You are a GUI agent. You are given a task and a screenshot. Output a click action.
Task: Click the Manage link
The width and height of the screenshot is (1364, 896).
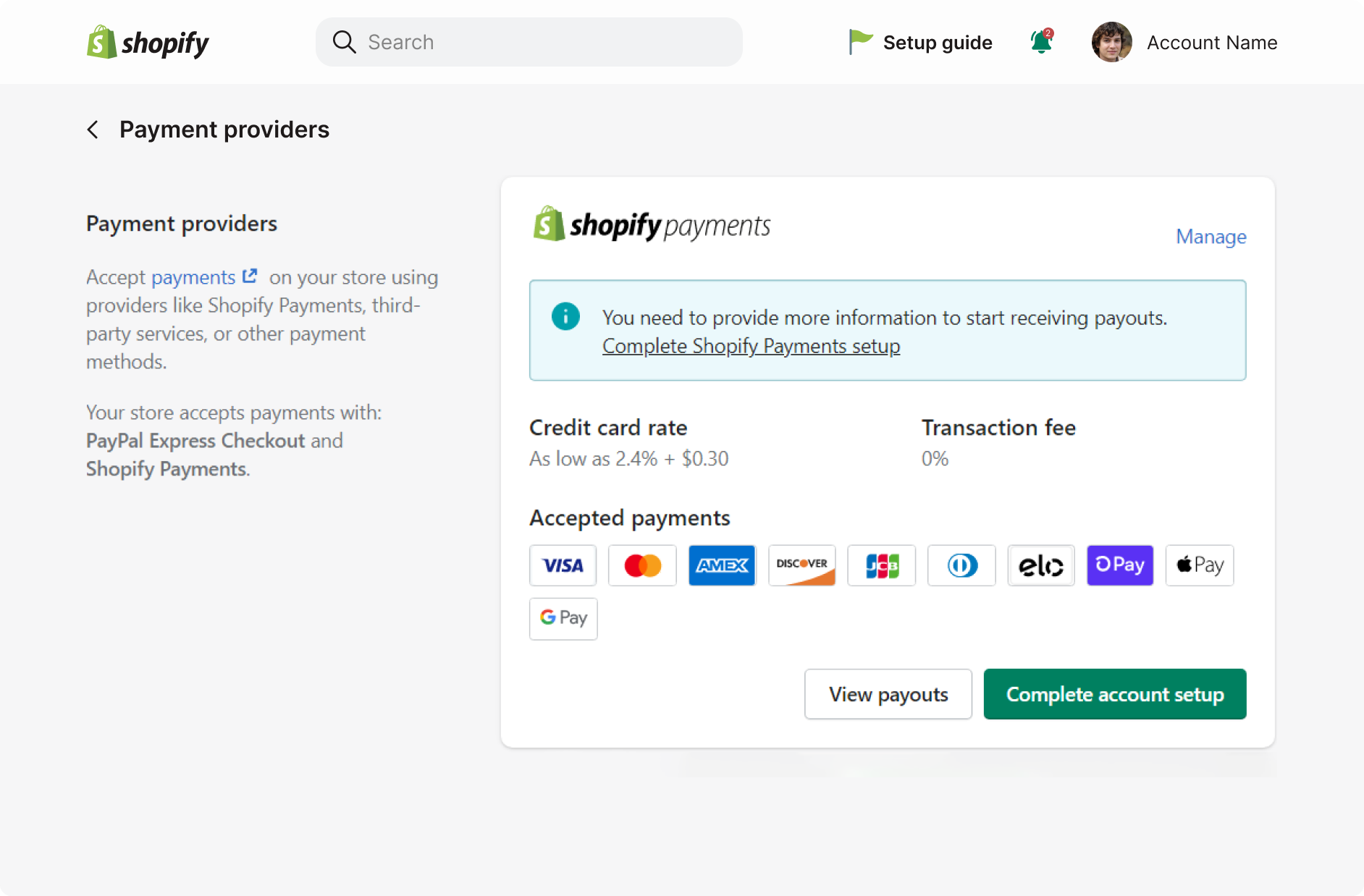point(1211,237)
